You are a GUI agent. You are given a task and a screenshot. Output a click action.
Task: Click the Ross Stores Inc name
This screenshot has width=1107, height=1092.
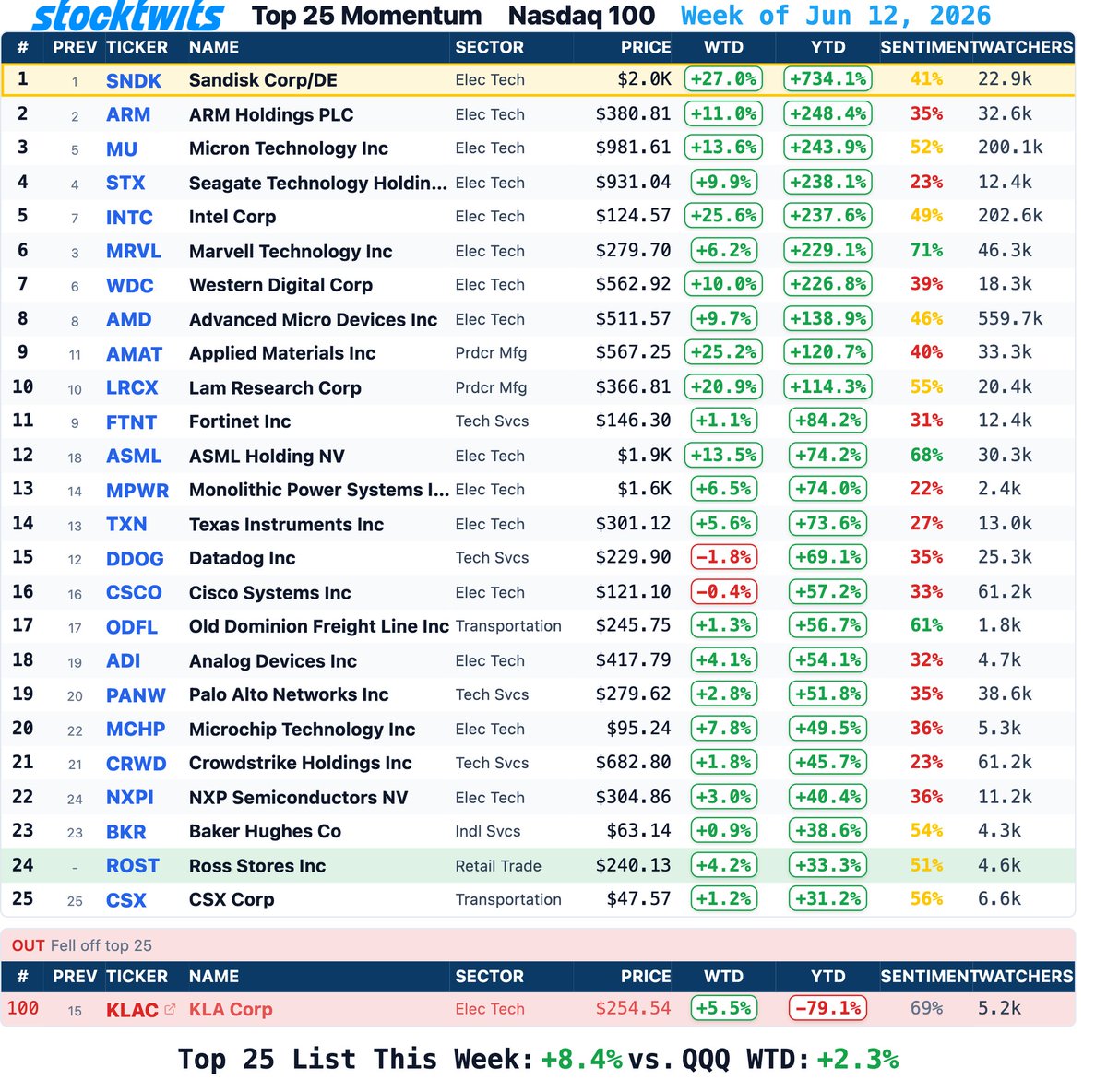(257, 866)
